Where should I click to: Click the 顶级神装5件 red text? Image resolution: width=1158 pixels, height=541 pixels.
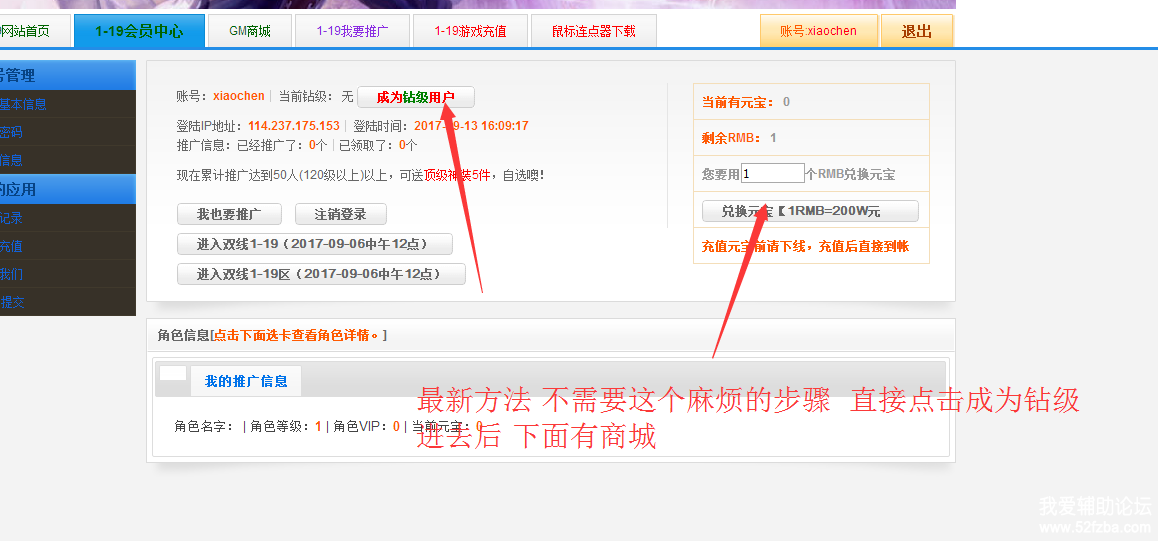tap(457, 176)
